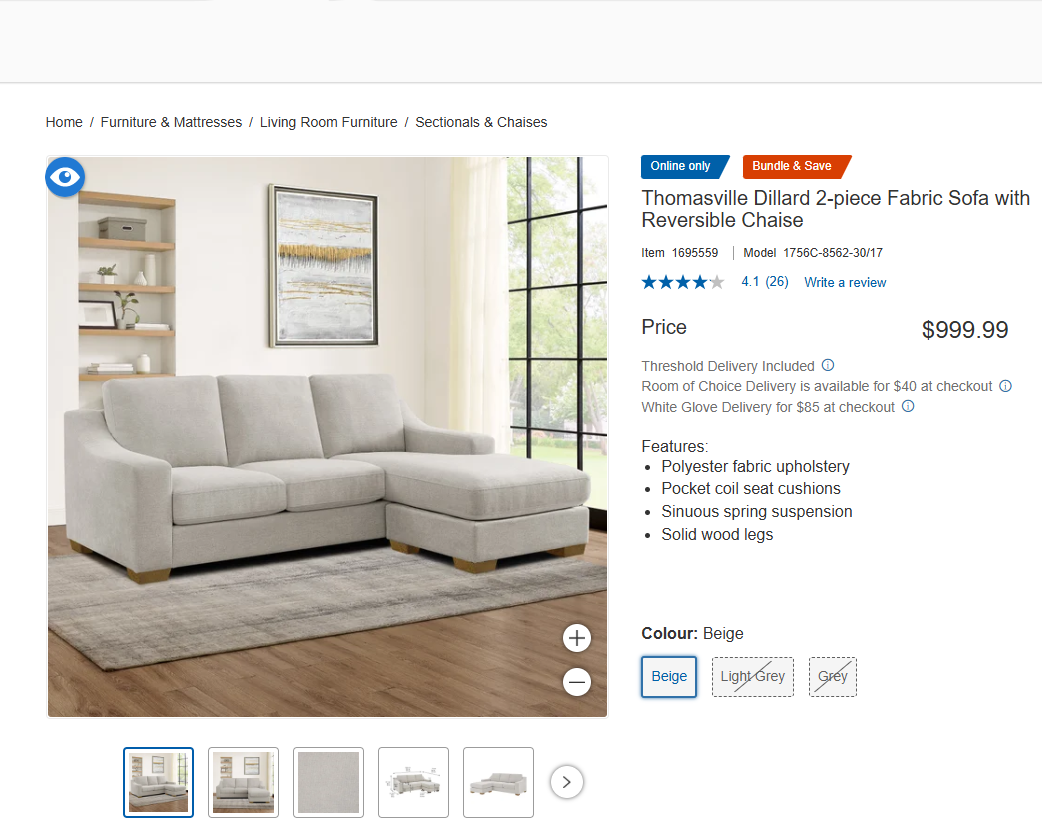Open the 4.1 (26) ratings link
The width and height of the screenshot is (1042, 834).
click(765, 282)
